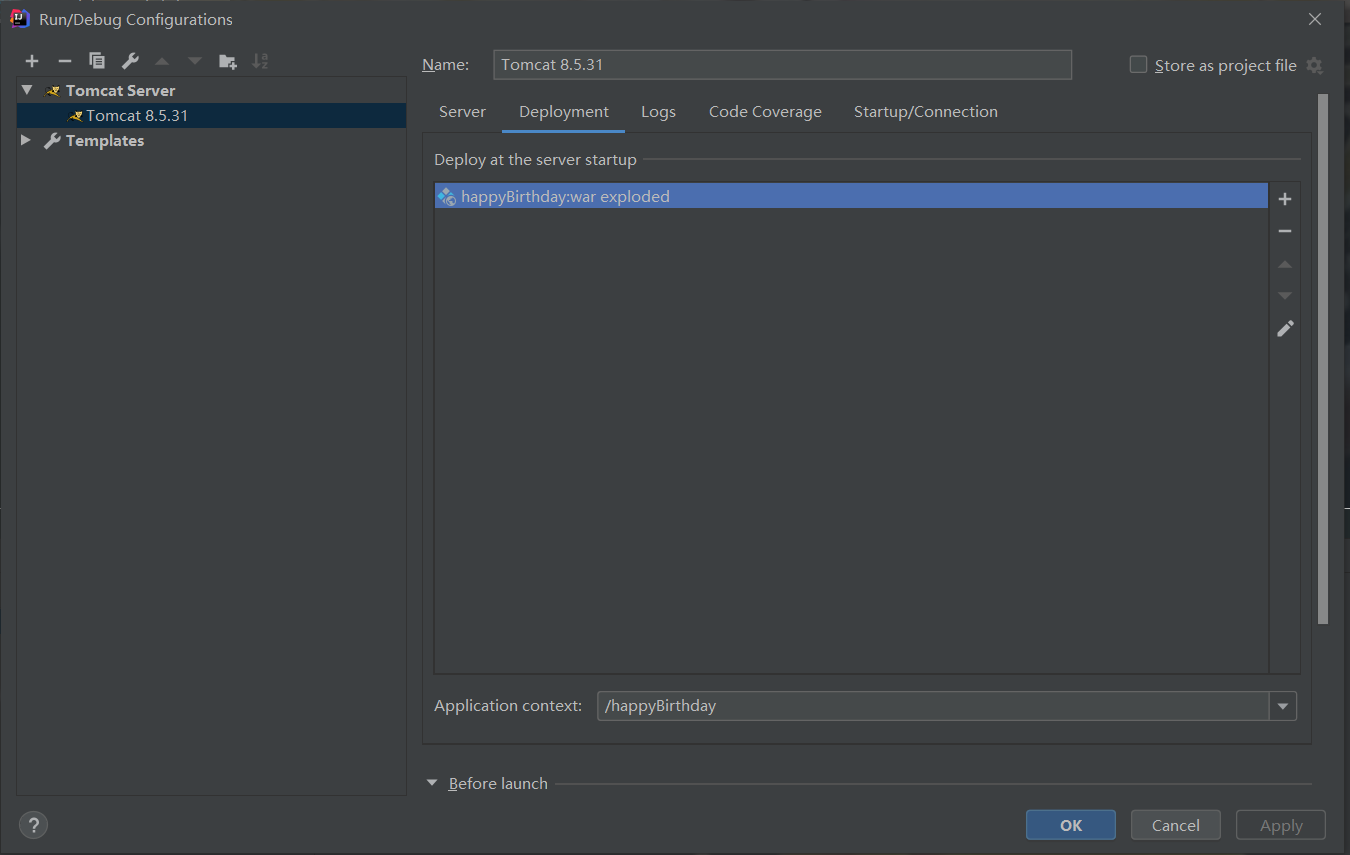Open the help question mark button
This screenshot has width=1350, height=855.
[x=33, y=825]
